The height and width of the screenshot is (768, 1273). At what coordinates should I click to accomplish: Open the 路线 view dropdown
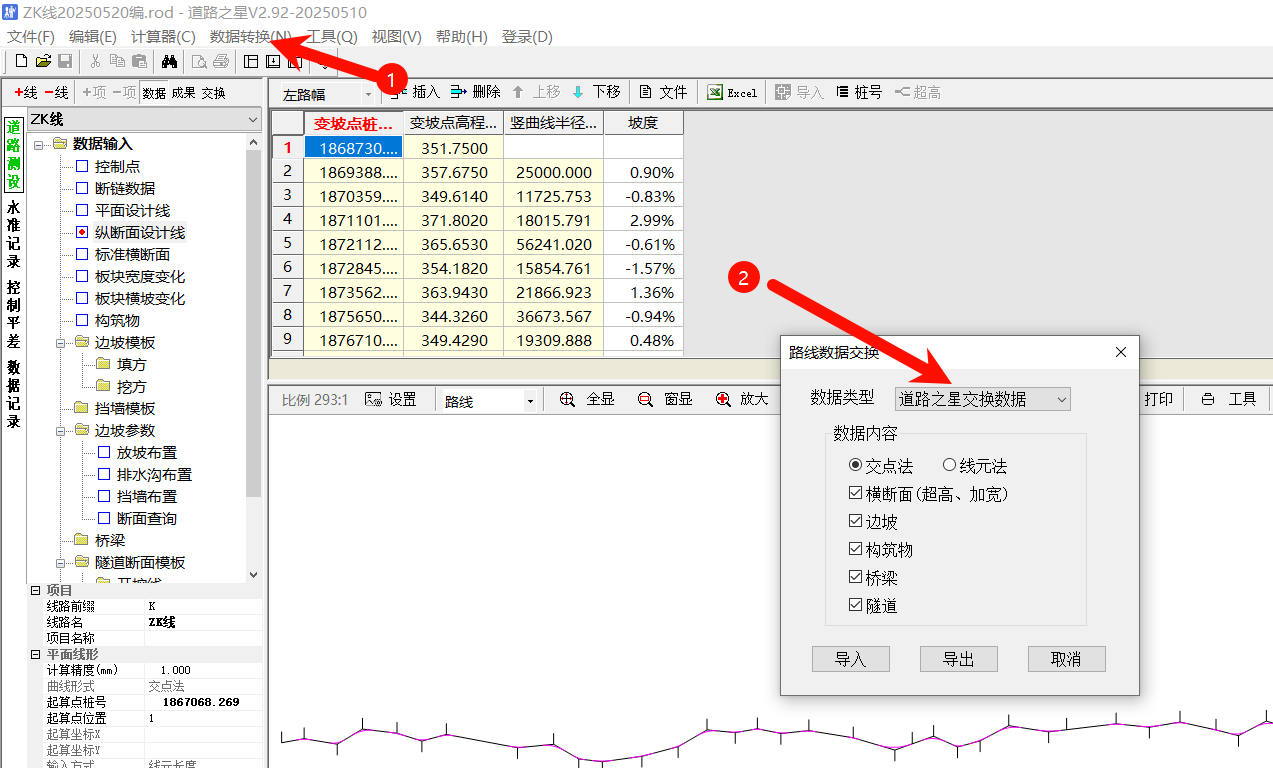coord(489,401)
